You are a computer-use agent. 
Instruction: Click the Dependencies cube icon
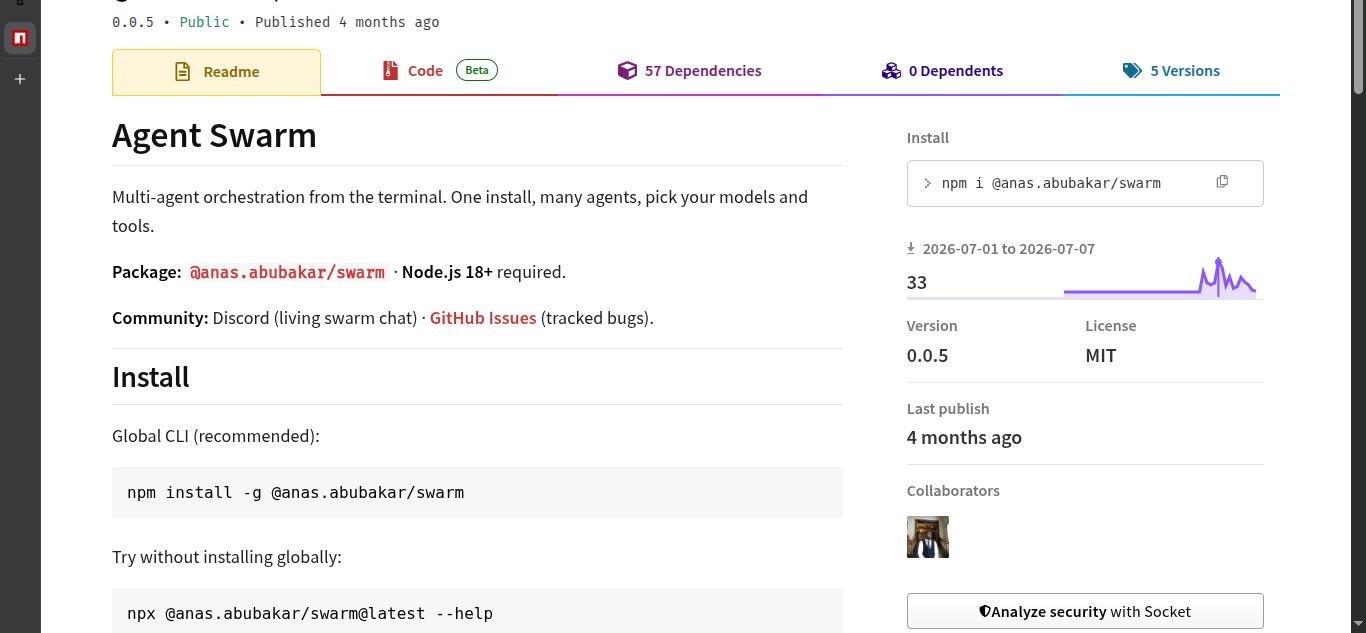pos(627,71)
